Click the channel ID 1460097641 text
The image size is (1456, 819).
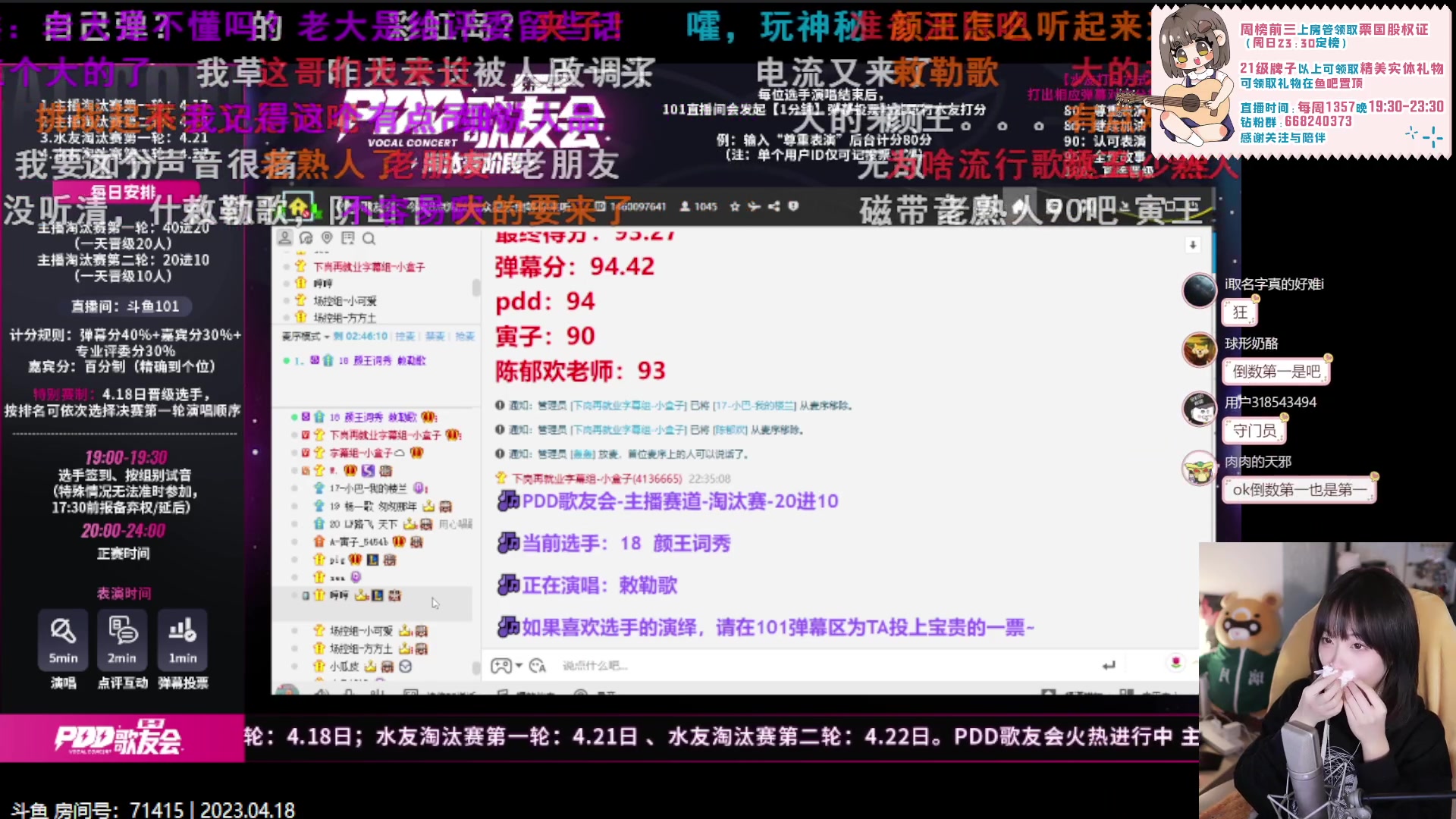pyautogui.click(x=638, y=206)
